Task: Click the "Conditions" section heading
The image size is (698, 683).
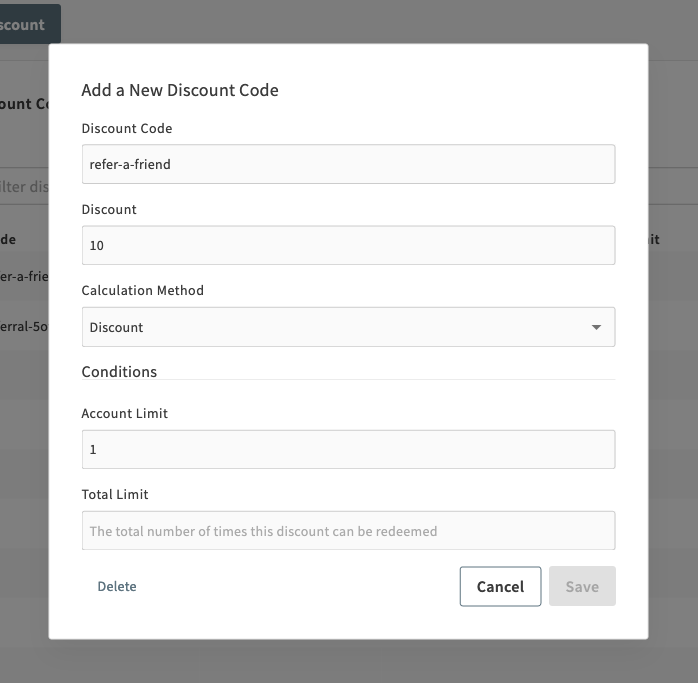Action: 119,372
